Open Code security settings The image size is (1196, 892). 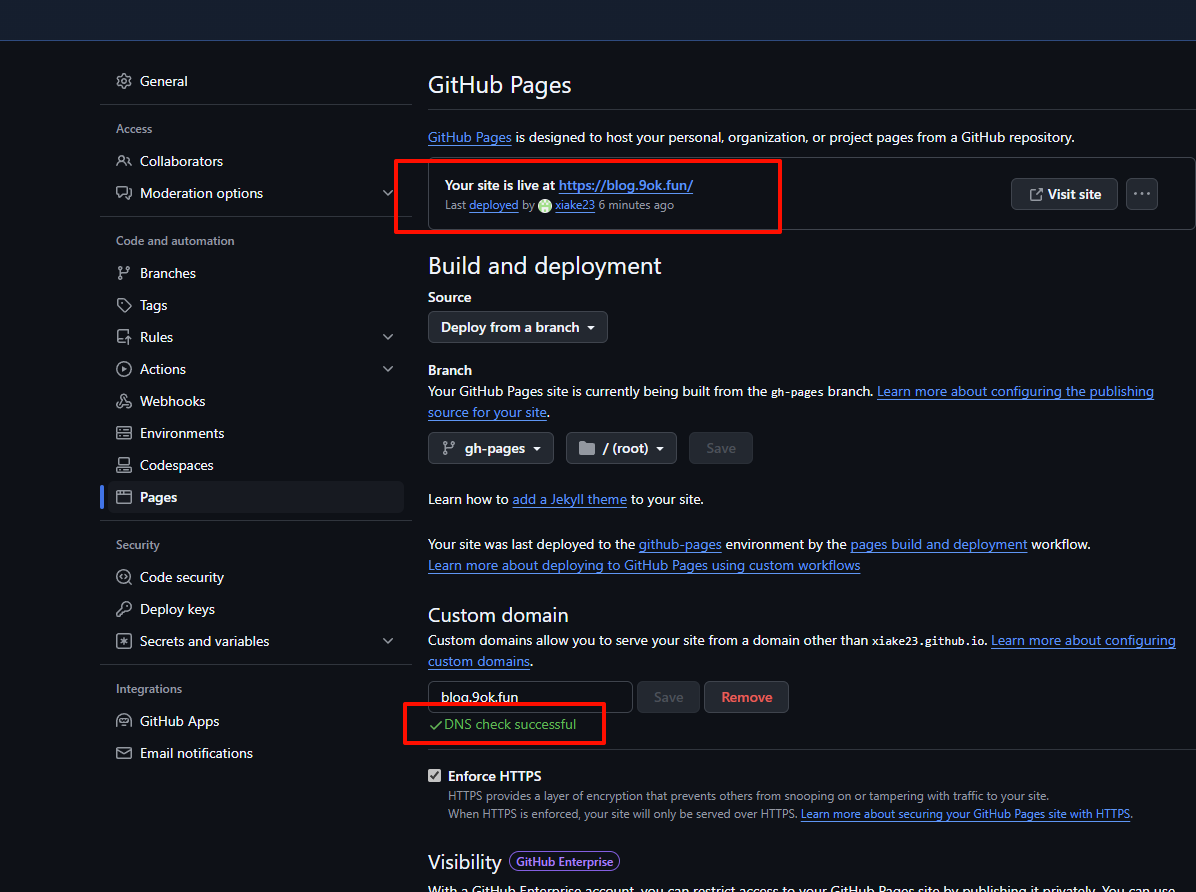point(182,578)
